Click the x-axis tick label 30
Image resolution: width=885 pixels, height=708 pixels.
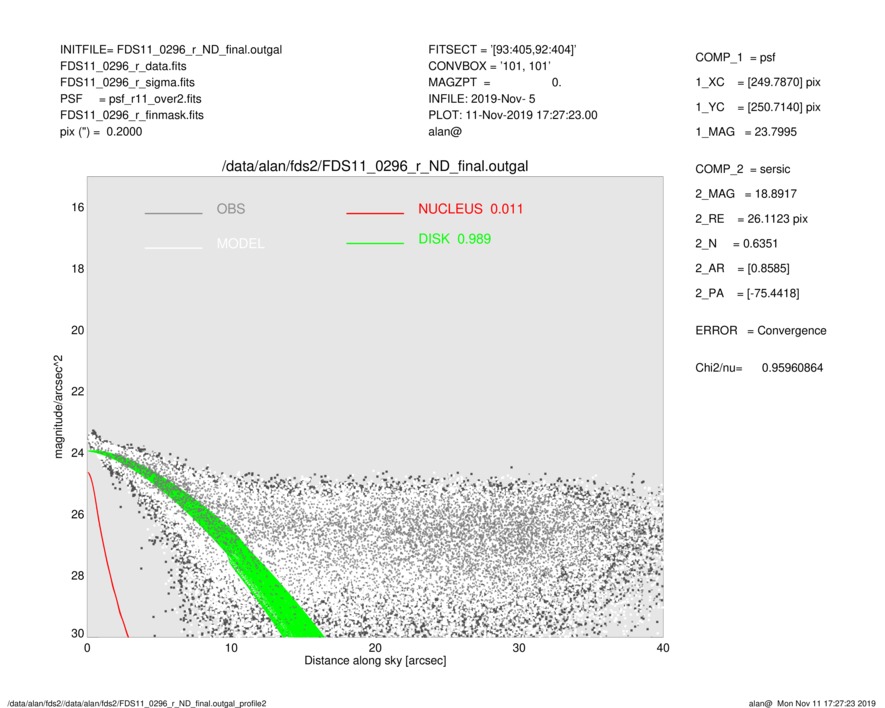(x=519, y=648)
